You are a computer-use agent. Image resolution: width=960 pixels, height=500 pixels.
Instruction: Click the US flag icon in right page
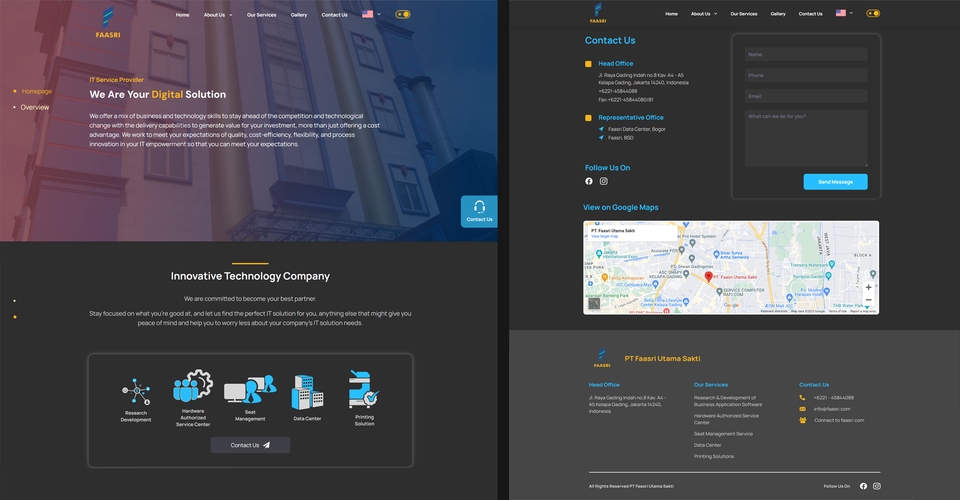point(841,13)
